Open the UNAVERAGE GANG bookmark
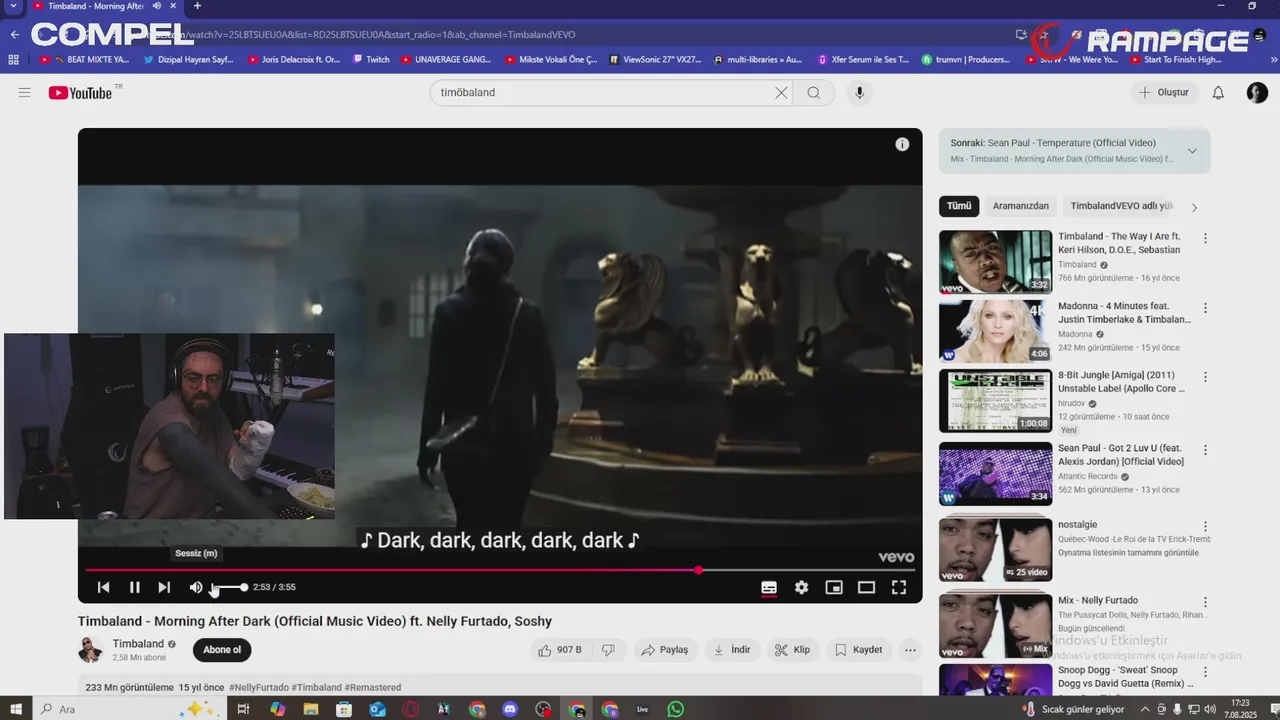Image resolution: width=1280 pixels, height=720 pixels. (446, 60)
